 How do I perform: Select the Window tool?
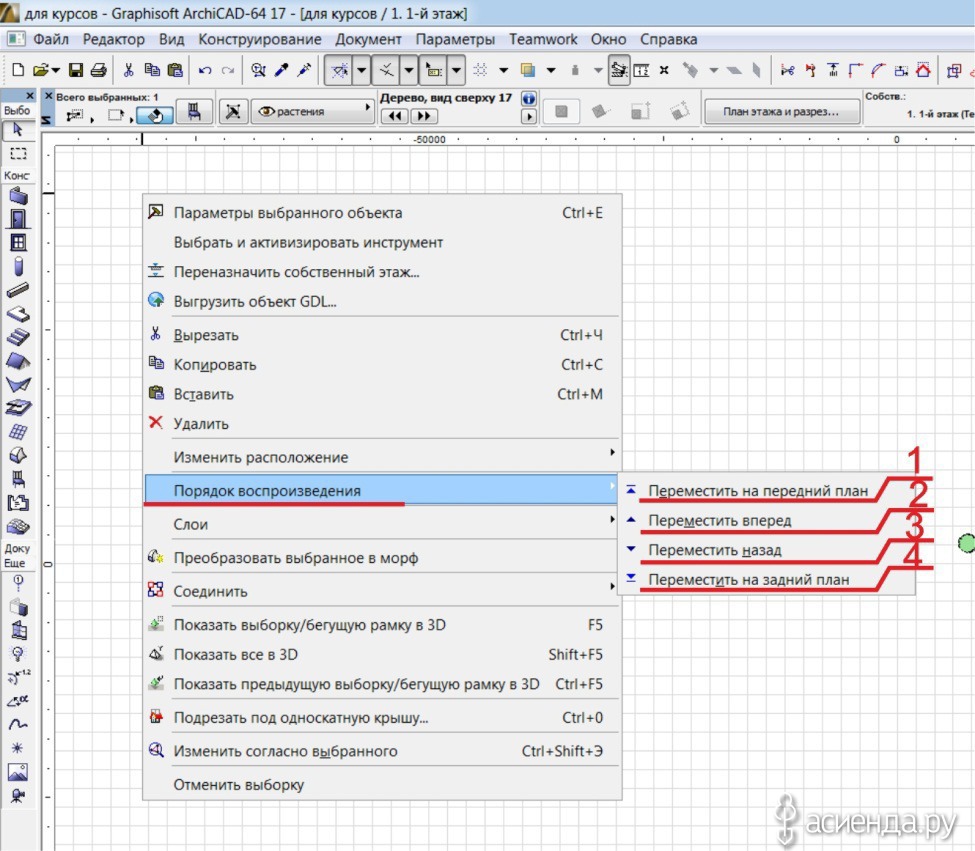coord(18,242)
